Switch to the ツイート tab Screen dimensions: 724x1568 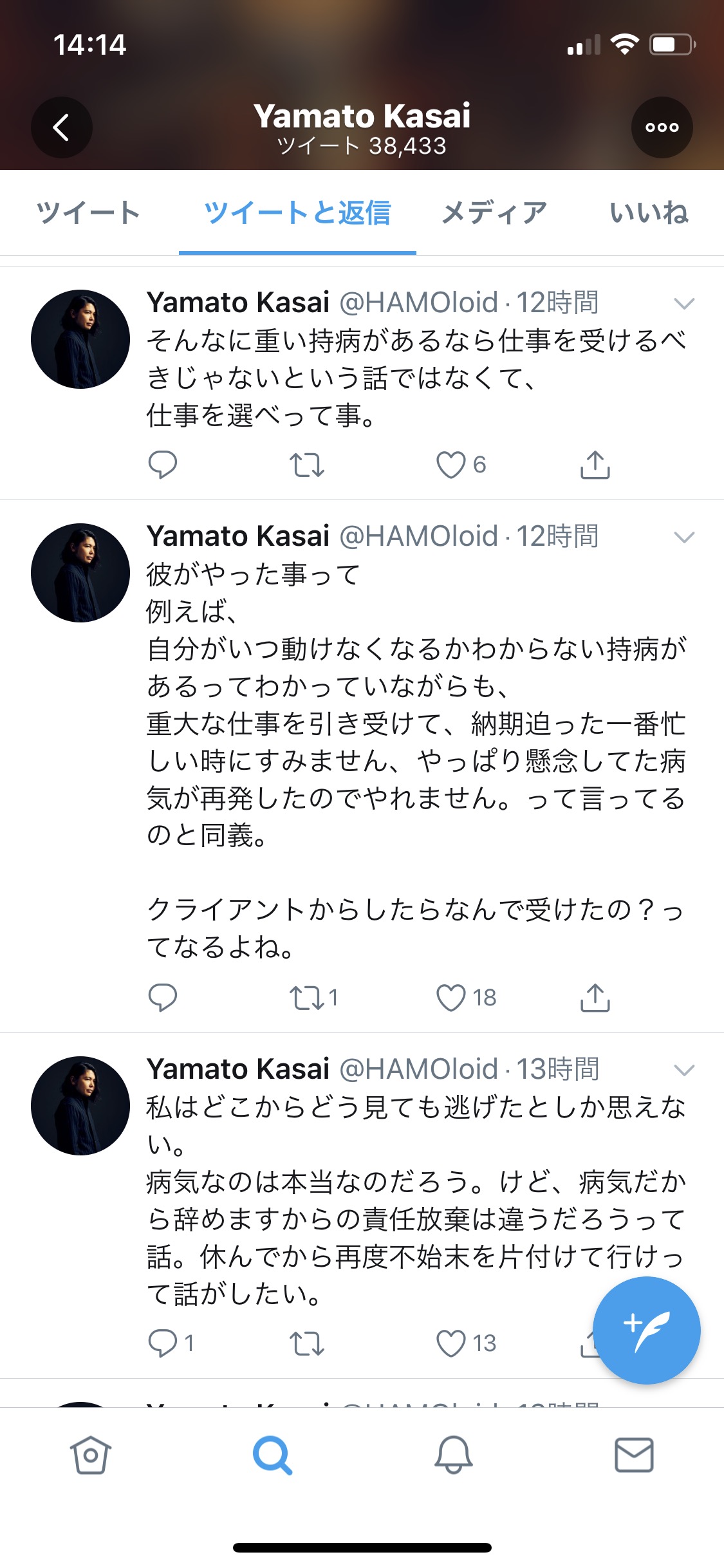(88, 212)
